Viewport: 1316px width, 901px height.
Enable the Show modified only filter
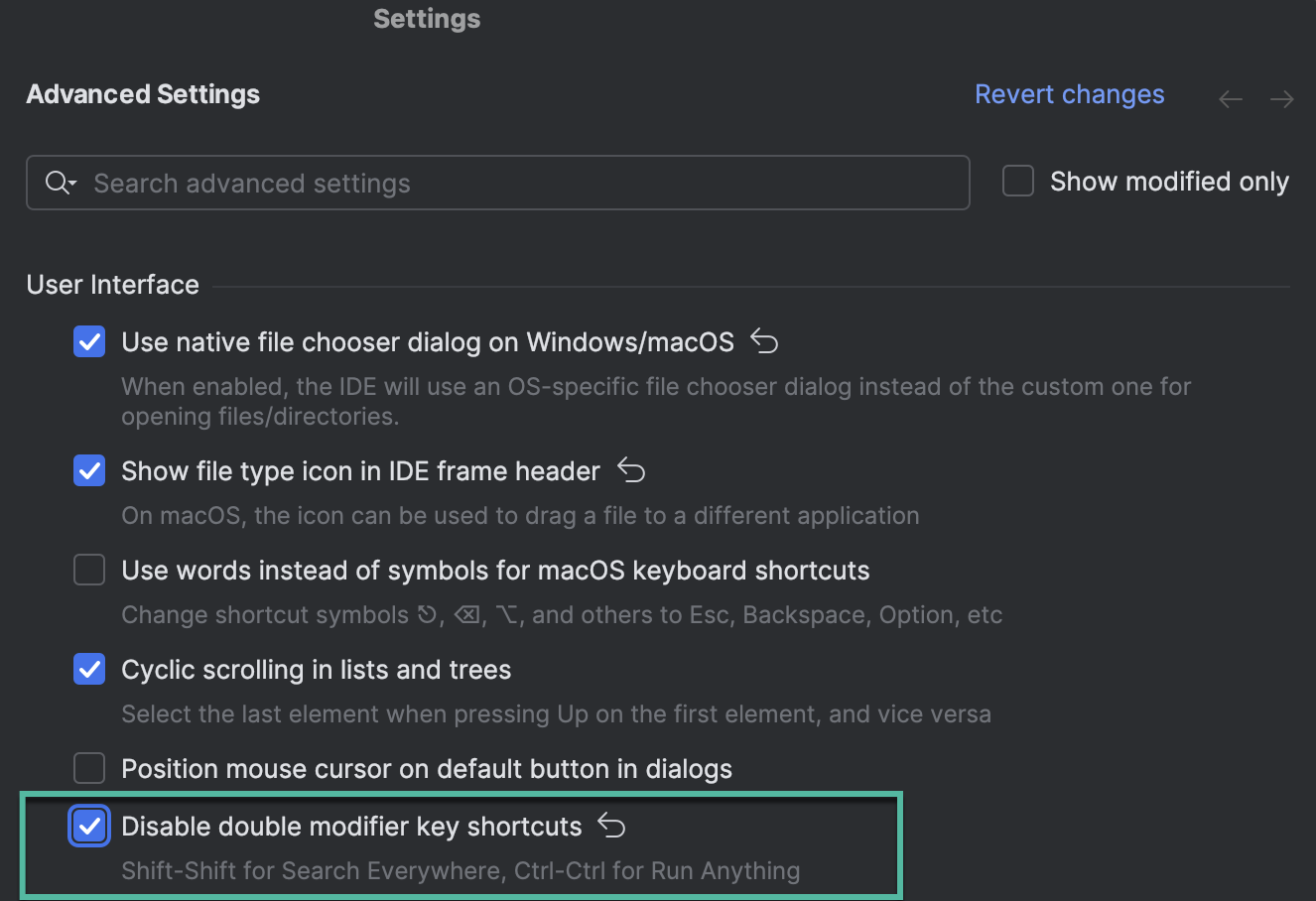pyautogui.click(x=1017, y=181)
